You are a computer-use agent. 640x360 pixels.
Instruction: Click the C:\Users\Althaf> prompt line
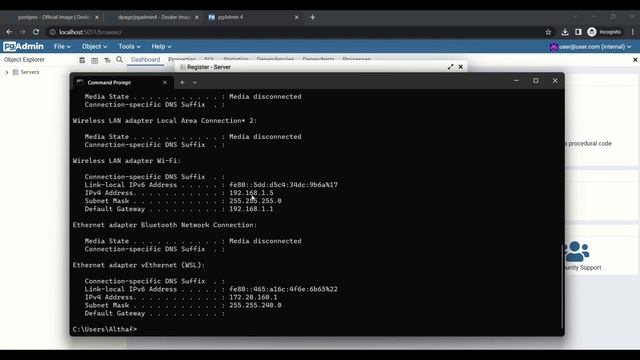coord(105,329)
